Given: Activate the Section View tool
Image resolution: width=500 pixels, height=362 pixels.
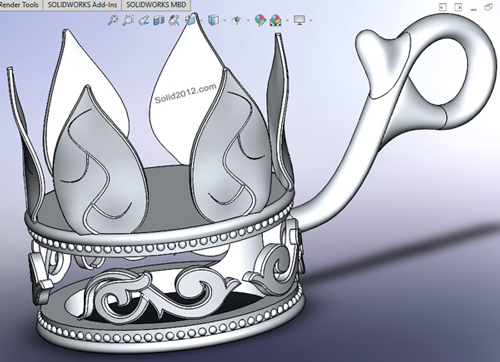Looking at the screenshot, I should coord(159,20).
